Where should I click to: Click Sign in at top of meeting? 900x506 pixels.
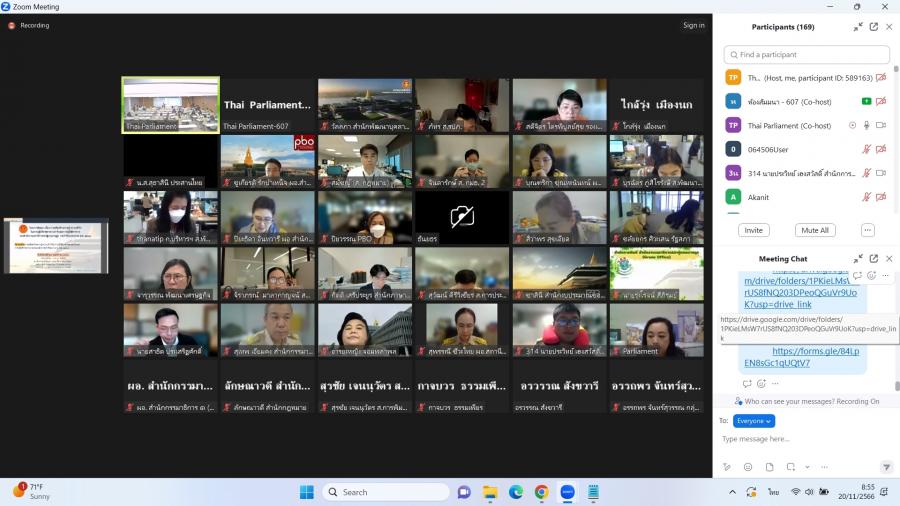pos(693,25)
